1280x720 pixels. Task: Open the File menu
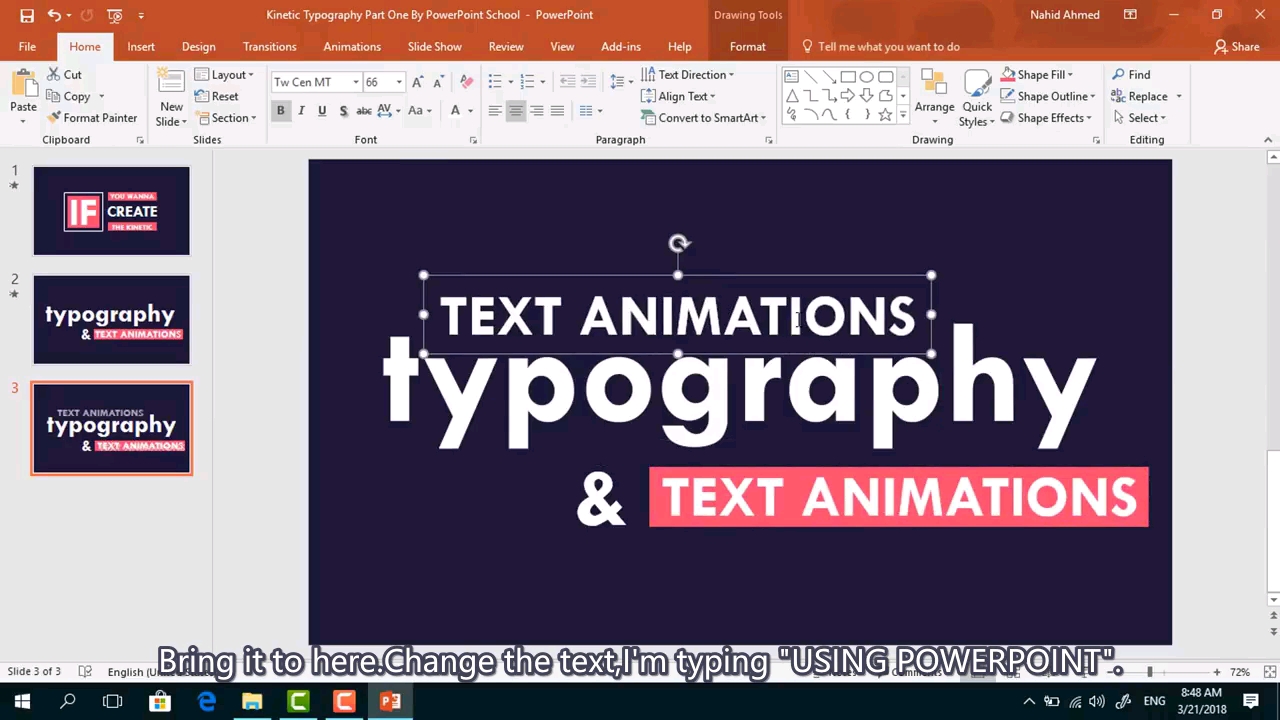(27, 47)
